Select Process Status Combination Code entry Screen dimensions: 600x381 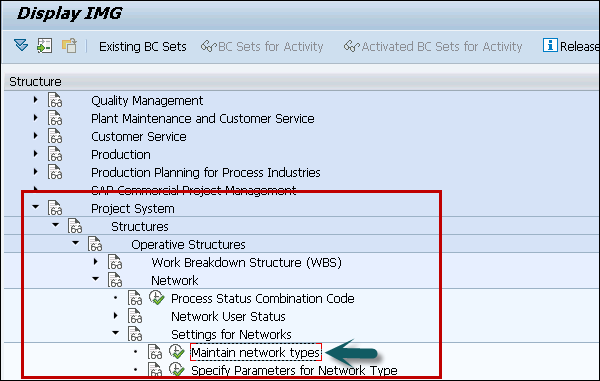[x=262, y=298]
